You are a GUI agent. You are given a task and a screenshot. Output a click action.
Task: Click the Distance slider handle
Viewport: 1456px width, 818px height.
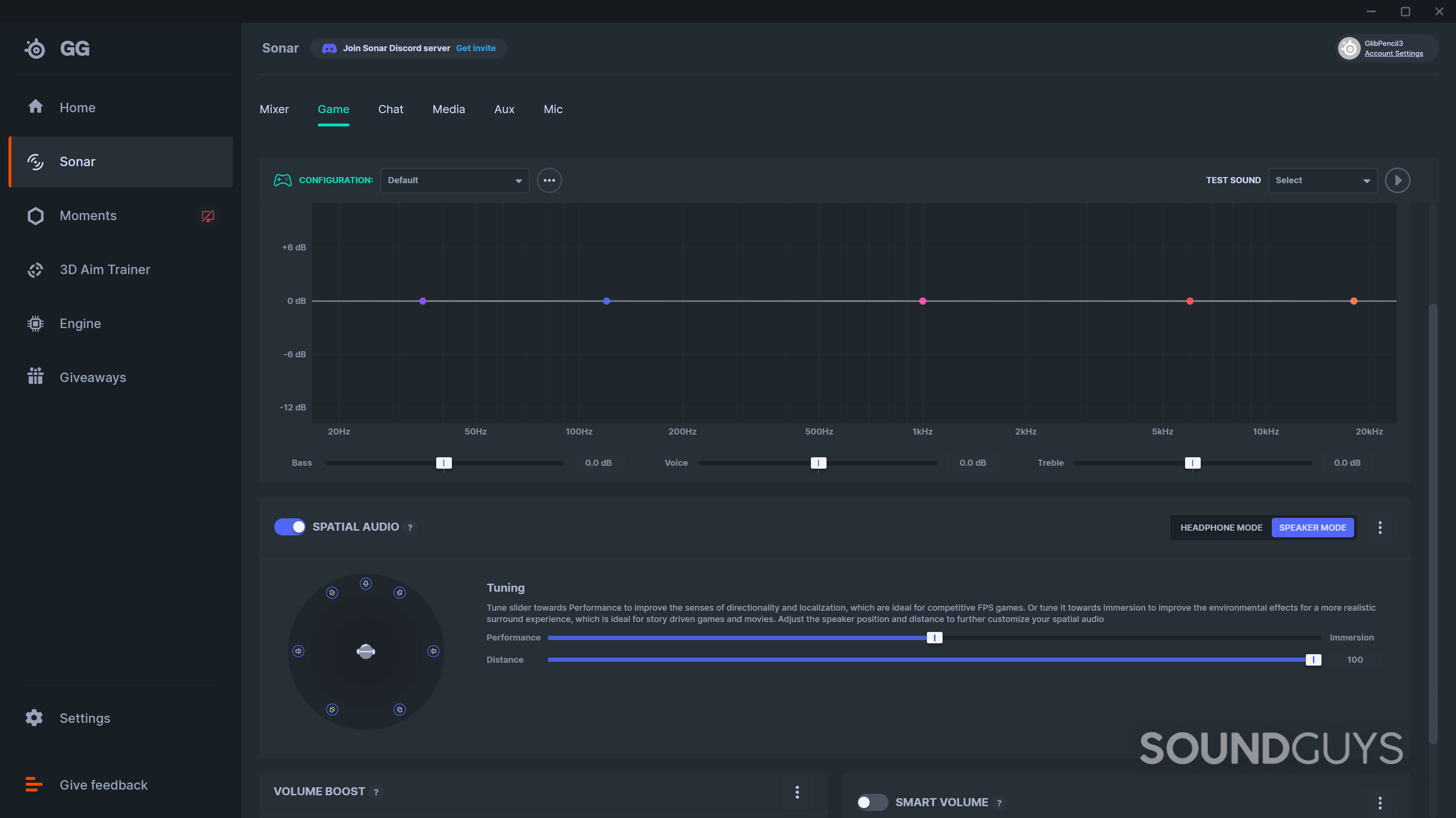pos(1313,660)
